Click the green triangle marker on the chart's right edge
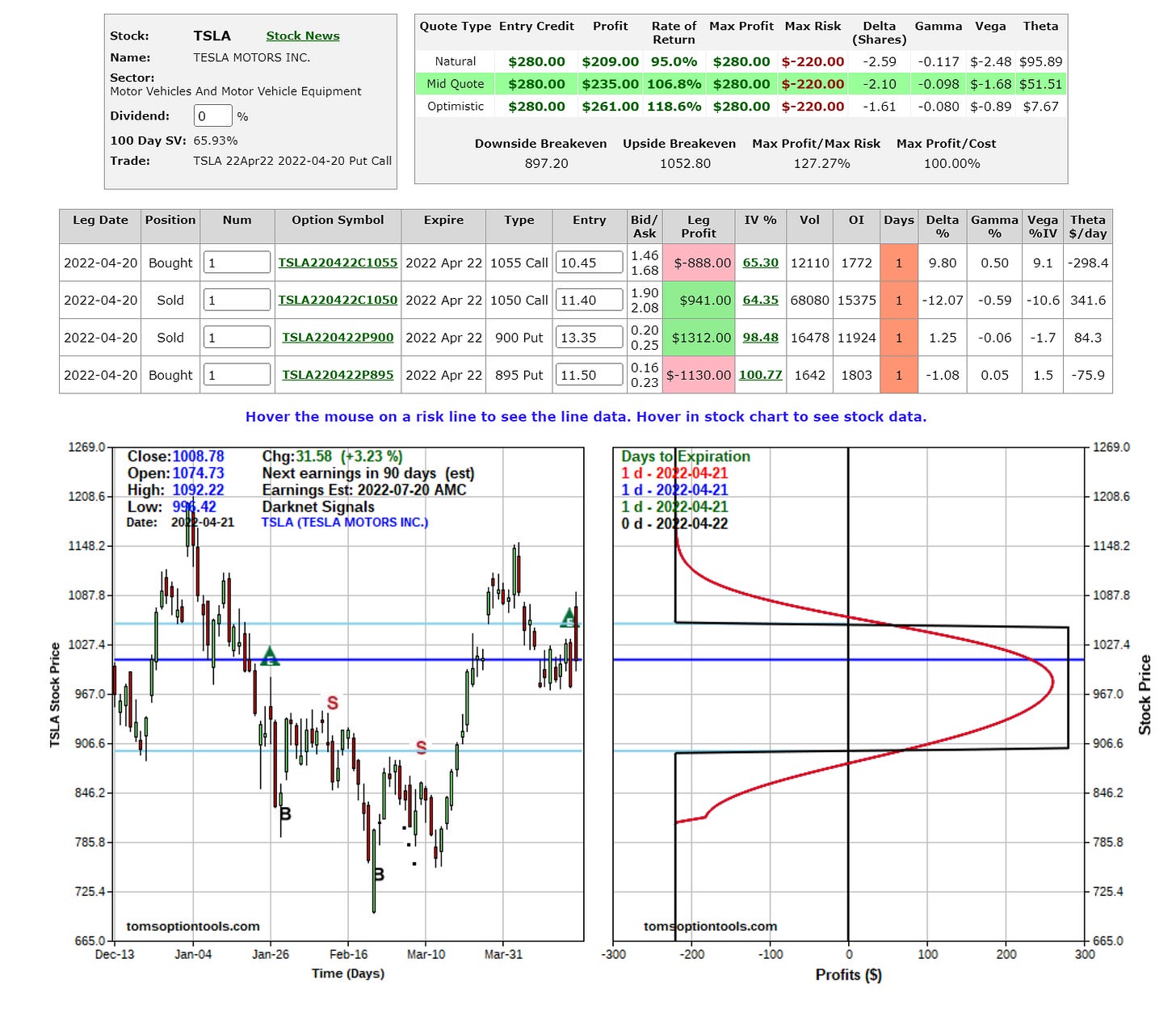This screenshot has height=1009, width=1176. [570, 618]
